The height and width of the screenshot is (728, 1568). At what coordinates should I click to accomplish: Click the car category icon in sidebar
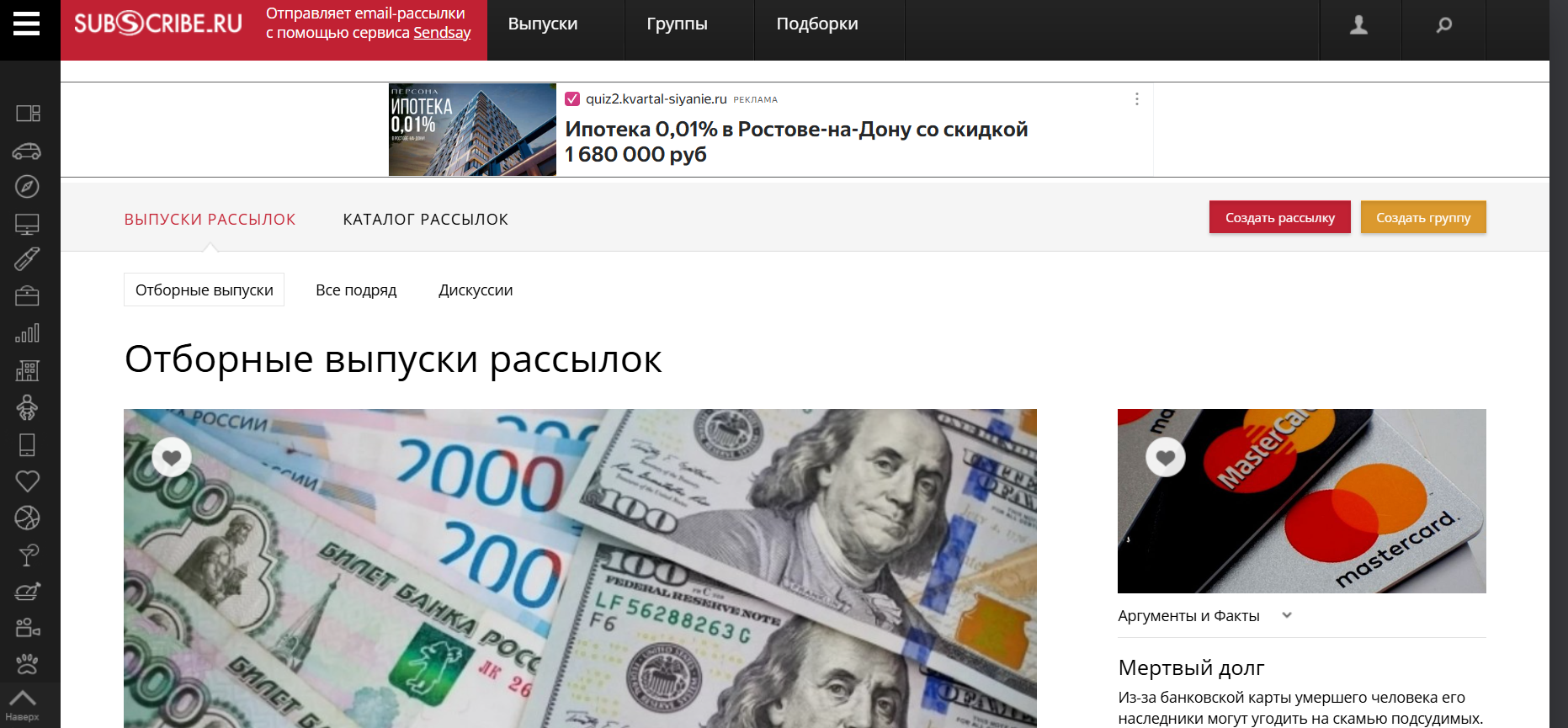(27, 151)
